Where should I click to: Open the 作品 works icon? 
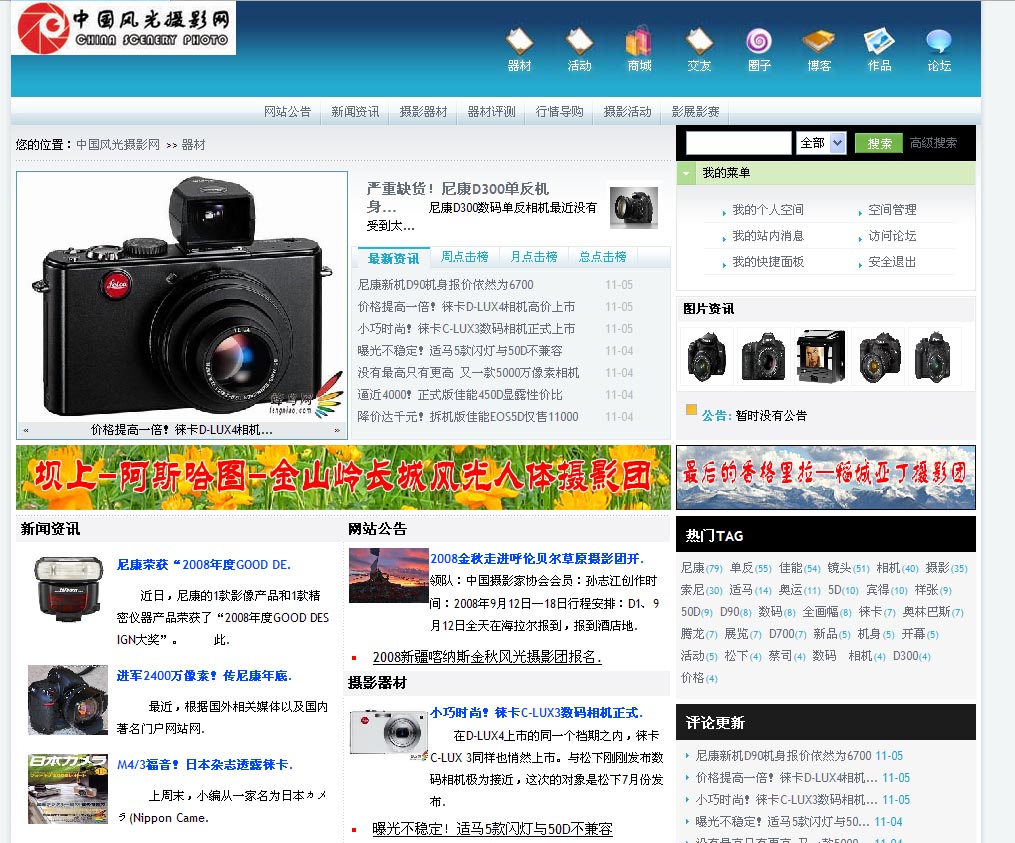tap(879, 50)
